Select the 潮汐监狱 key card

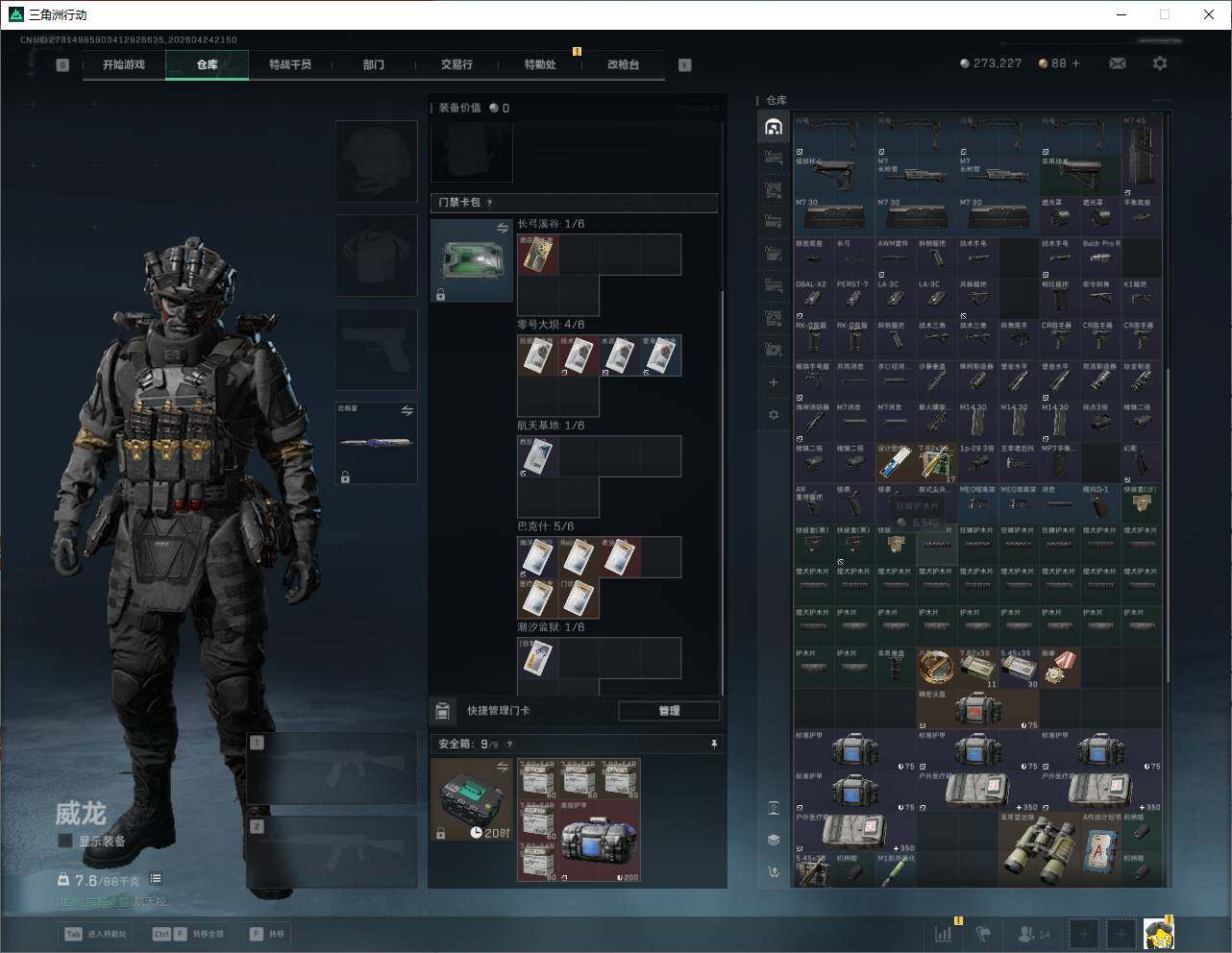pos(538,658)
